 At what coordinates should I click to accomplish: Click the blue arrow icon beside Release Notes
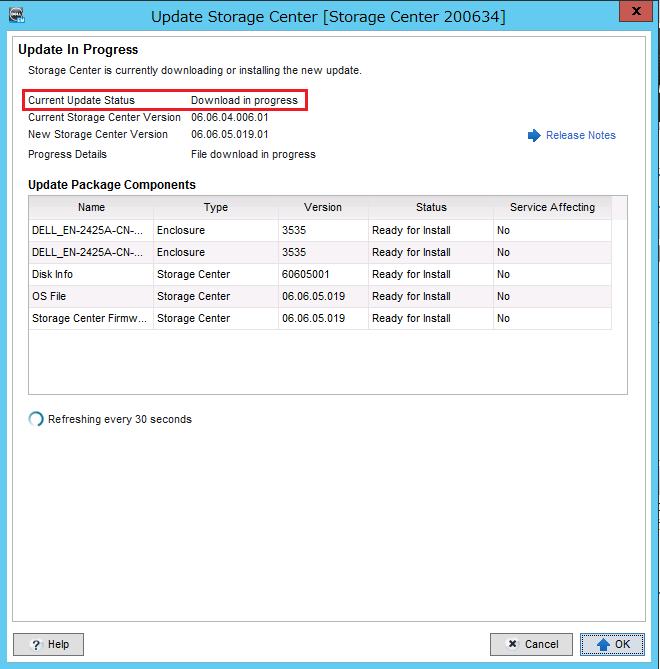click(534, 136)
